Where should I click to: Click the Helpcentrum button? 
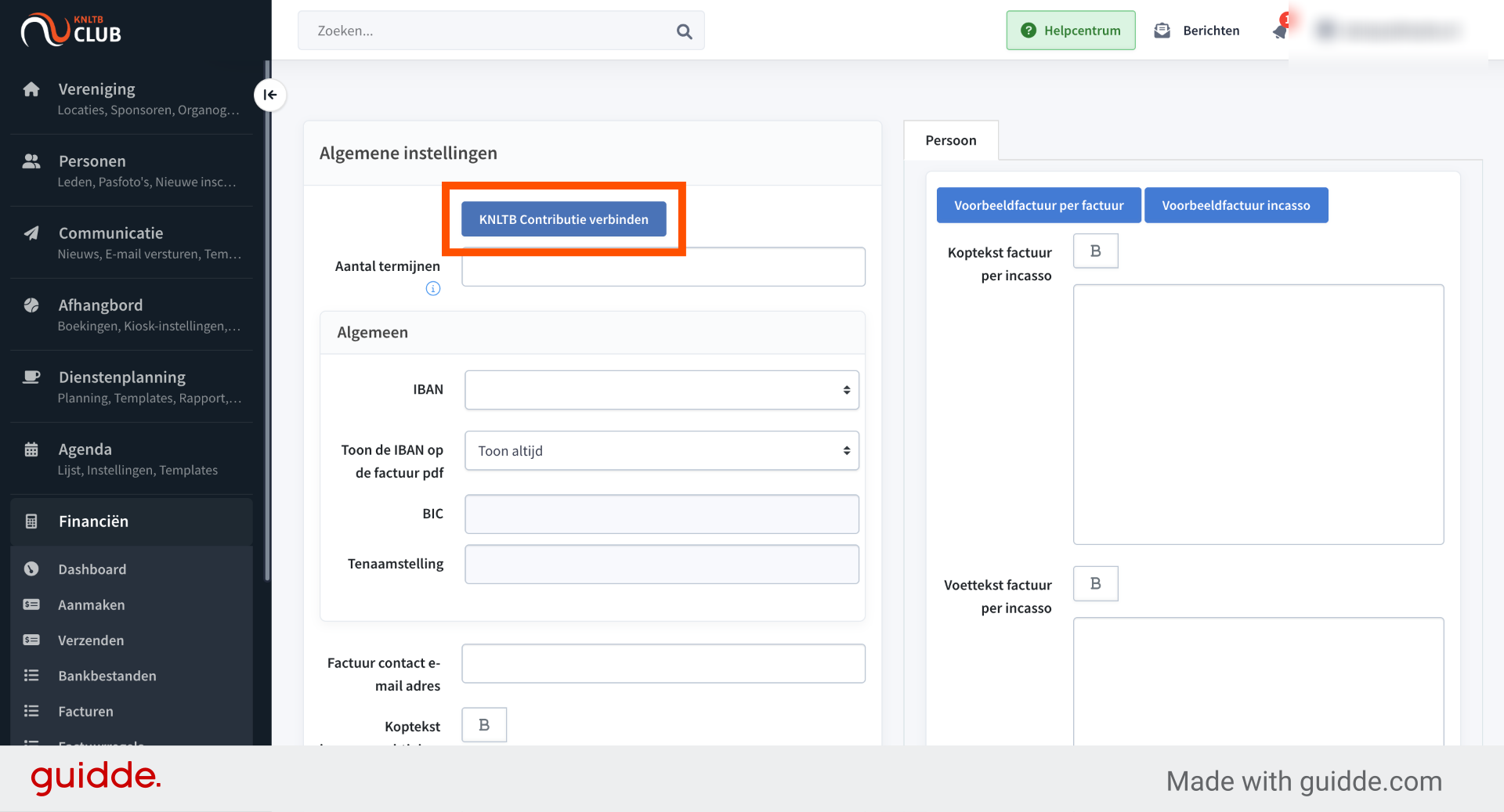1071,31
